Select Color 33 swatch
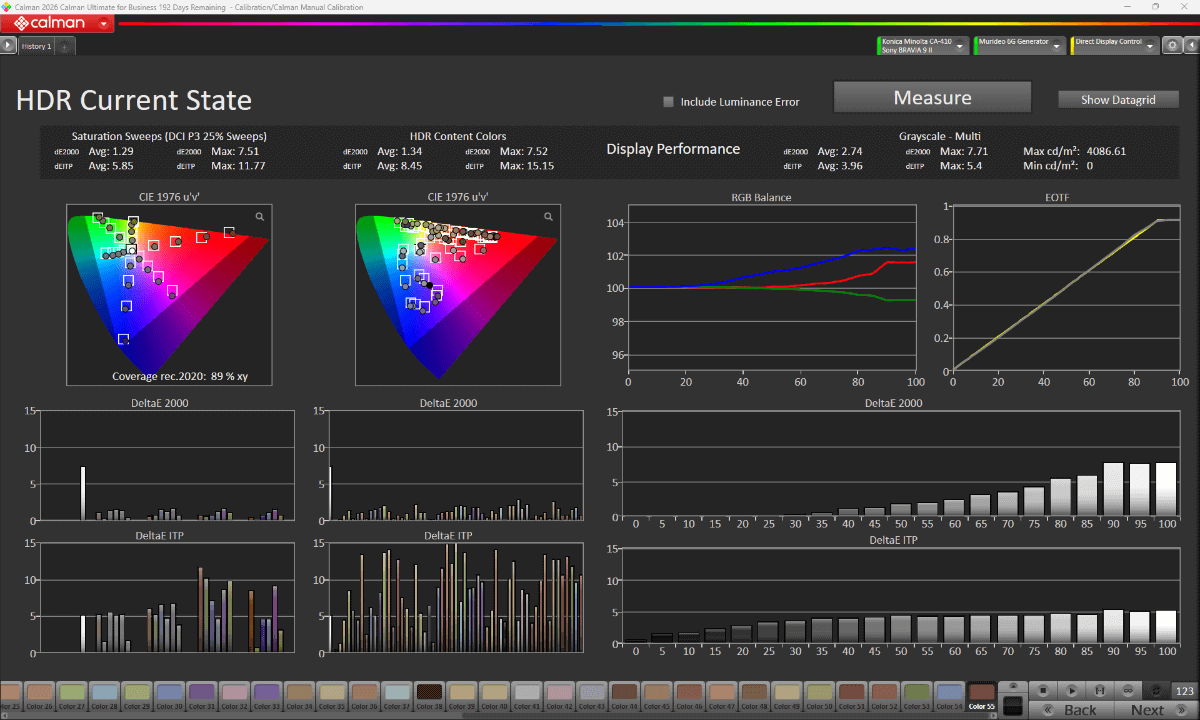This screenshot has height=720, width=1200. (266, 695)
